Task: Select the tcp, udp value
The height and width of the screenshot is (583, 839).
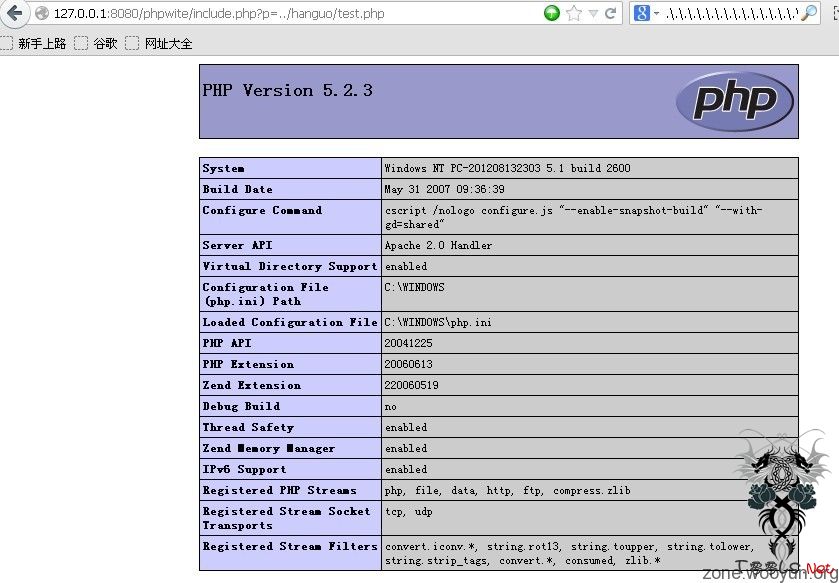Action: click(x=408, y=511)
